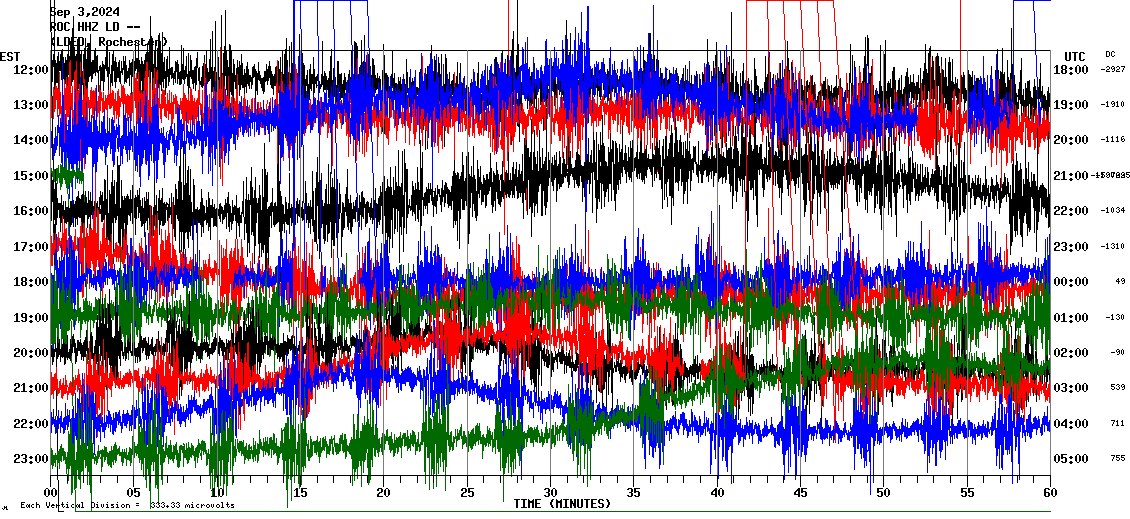Image resolution: width=1130 pixels, height=519 pixels.
Task: Select the 05 minute axis tick
Action: tap(135, 493)
